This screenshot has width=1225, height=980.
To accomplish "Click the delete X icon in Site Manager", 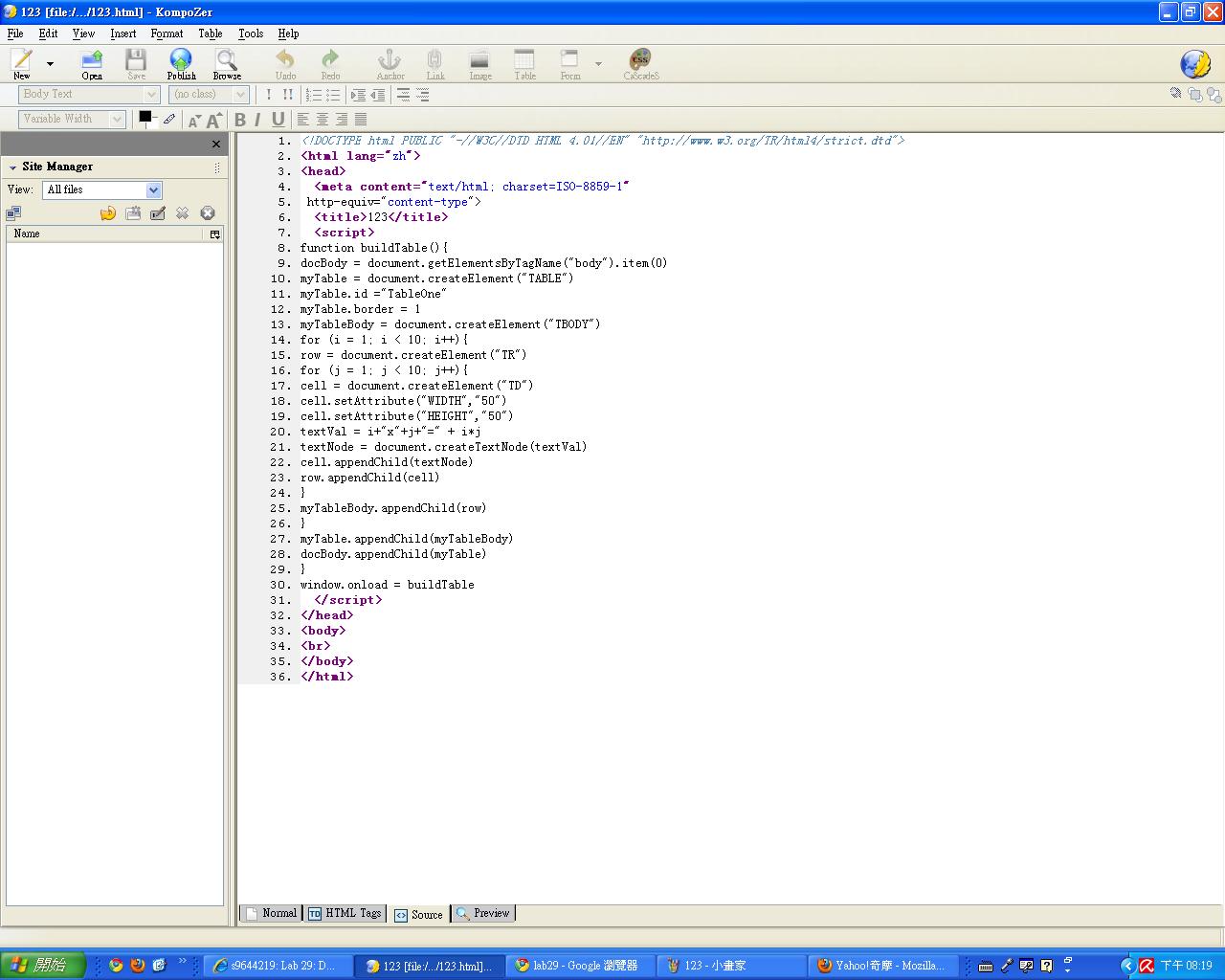I will 182,213.
